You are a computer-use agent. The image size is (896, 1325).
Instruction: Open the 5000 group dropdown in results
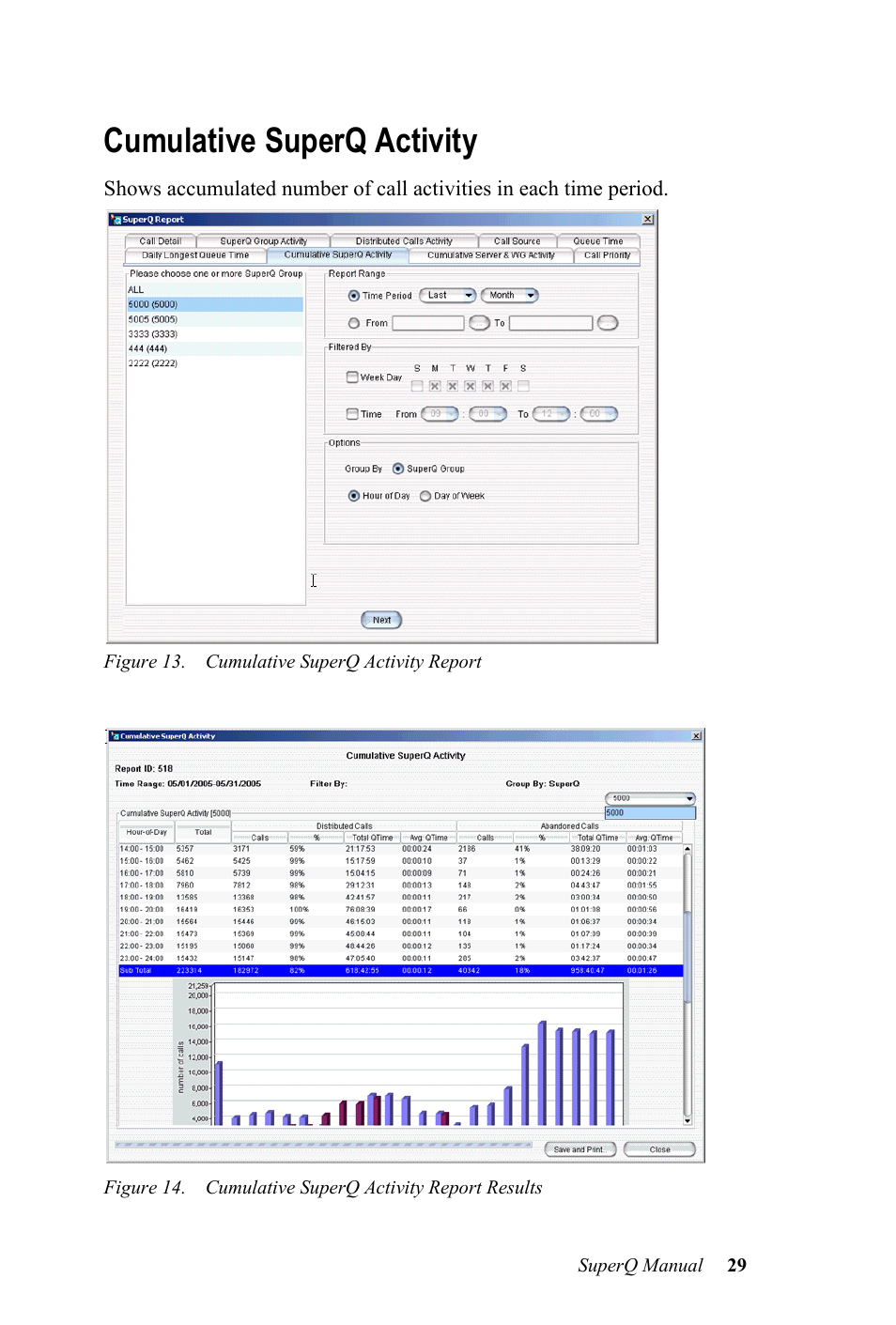[650, 798]
